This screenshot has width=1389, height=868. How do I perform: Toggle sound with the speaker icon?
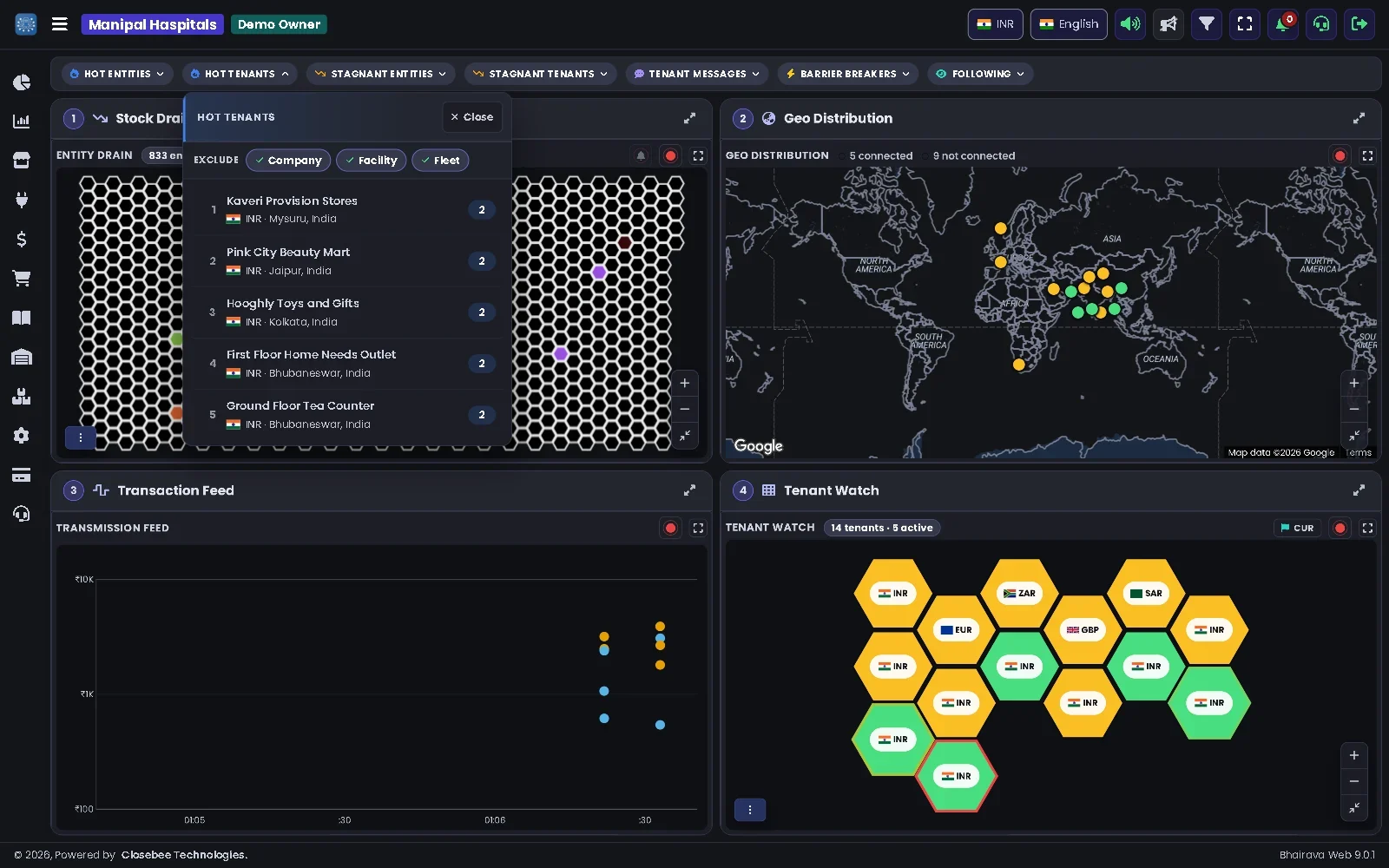[x=1130, y=24]
